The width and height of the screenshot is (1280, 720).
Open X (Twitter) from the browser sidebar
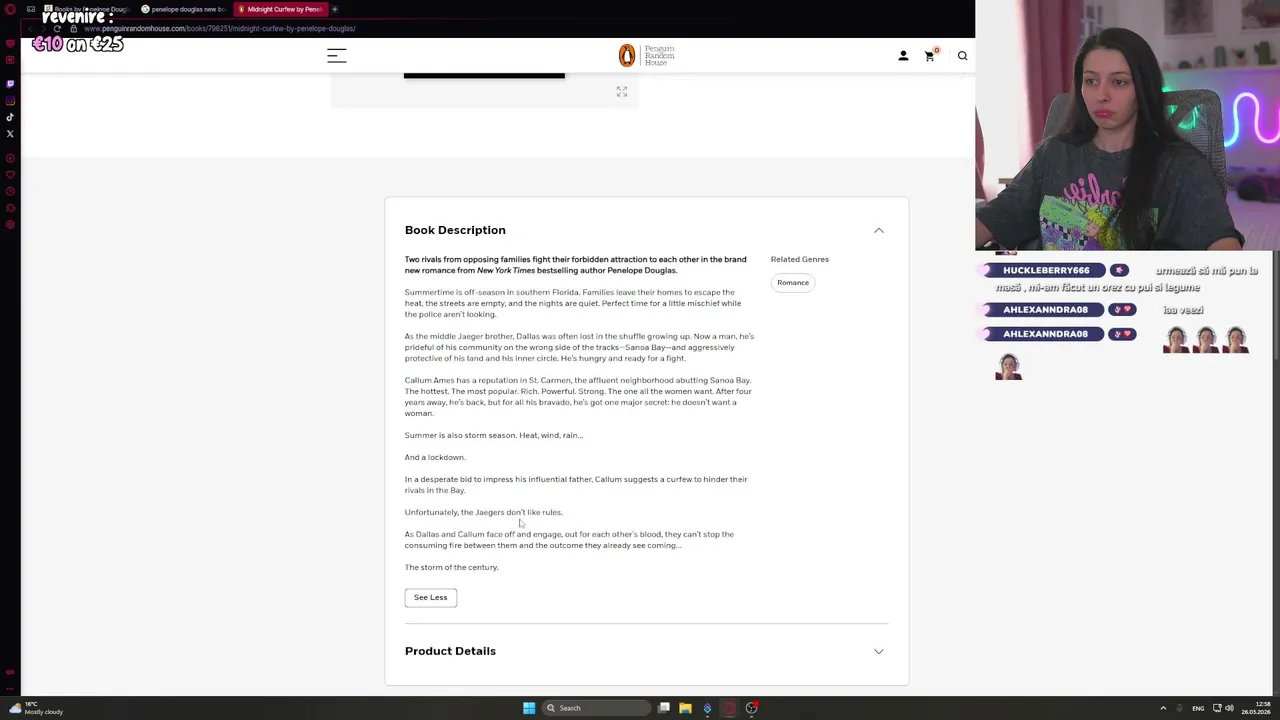10,134
